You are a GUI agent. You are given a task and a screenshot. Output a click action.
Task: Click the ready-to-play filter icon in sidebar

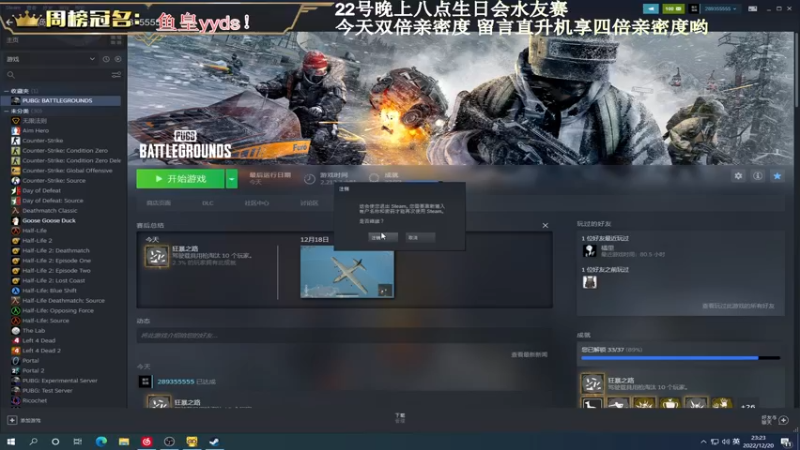pos(118,59)
